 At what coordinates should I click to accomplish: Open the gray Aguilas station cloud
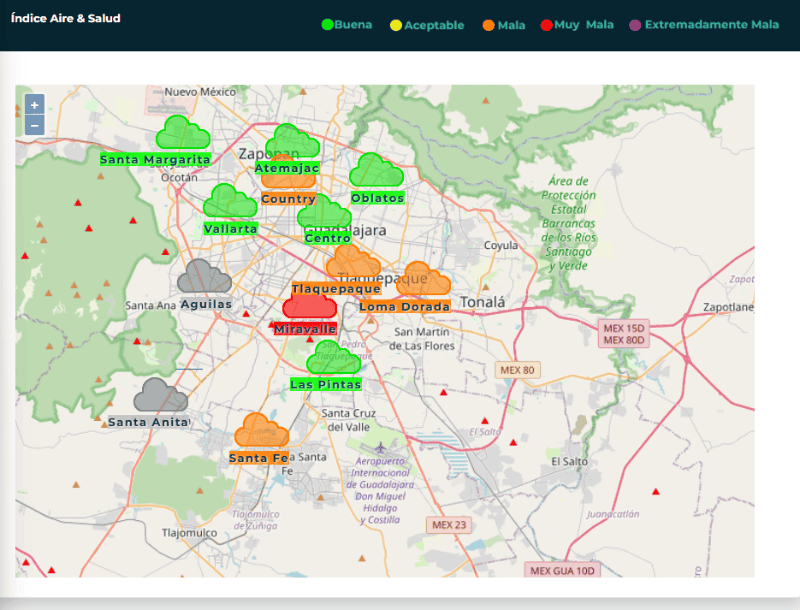click(204, 277)
